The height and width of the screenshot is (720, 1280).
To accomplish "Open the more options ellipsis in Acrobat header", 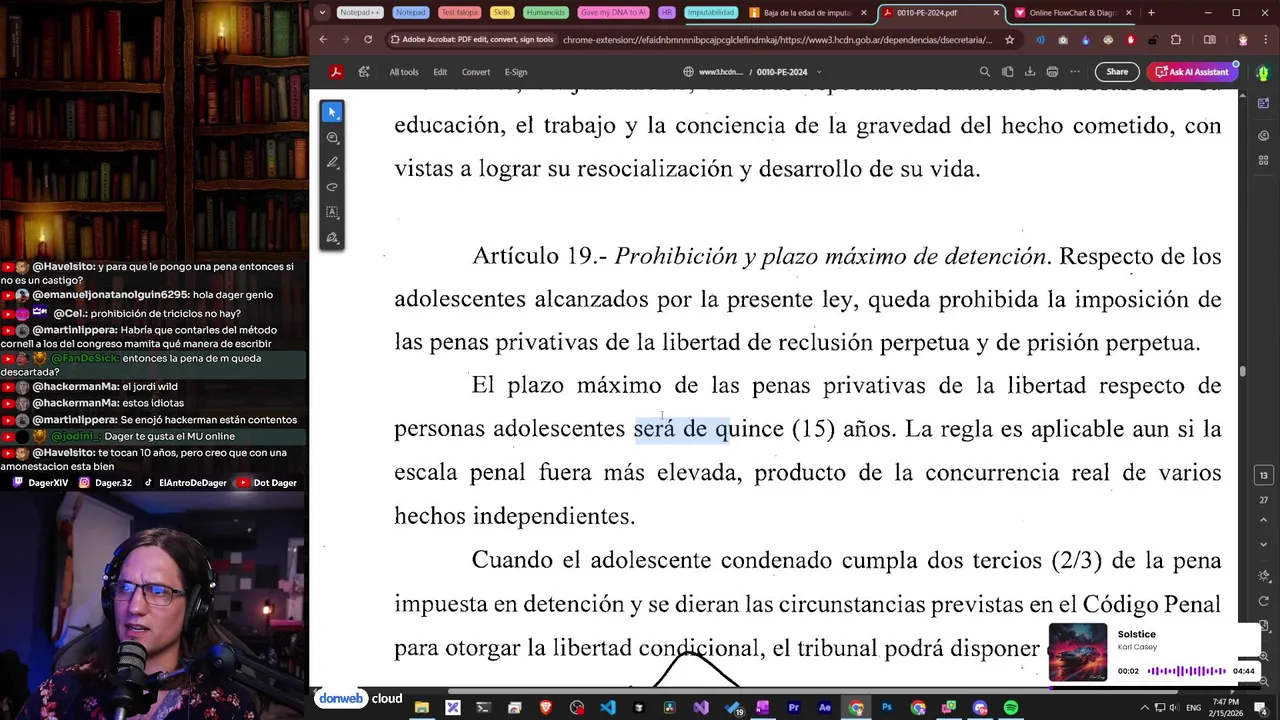I will tap(1075, 72).
